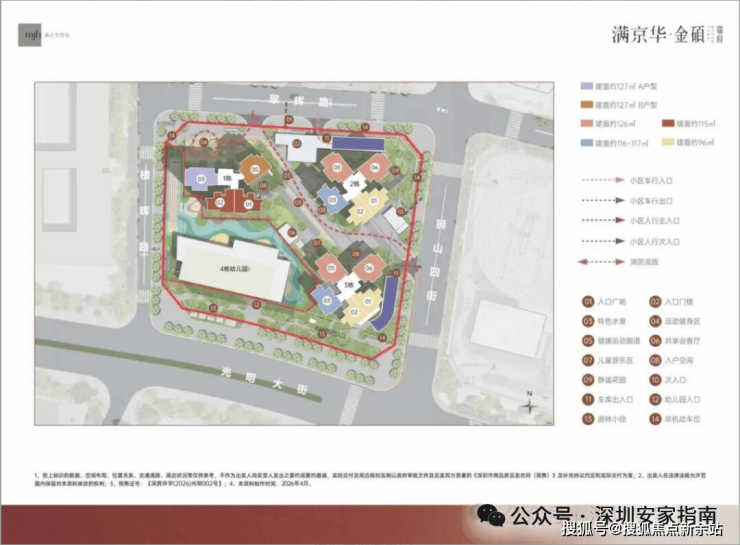
Task: Click the 3栋 building label
Action: [x=349, y=285]
